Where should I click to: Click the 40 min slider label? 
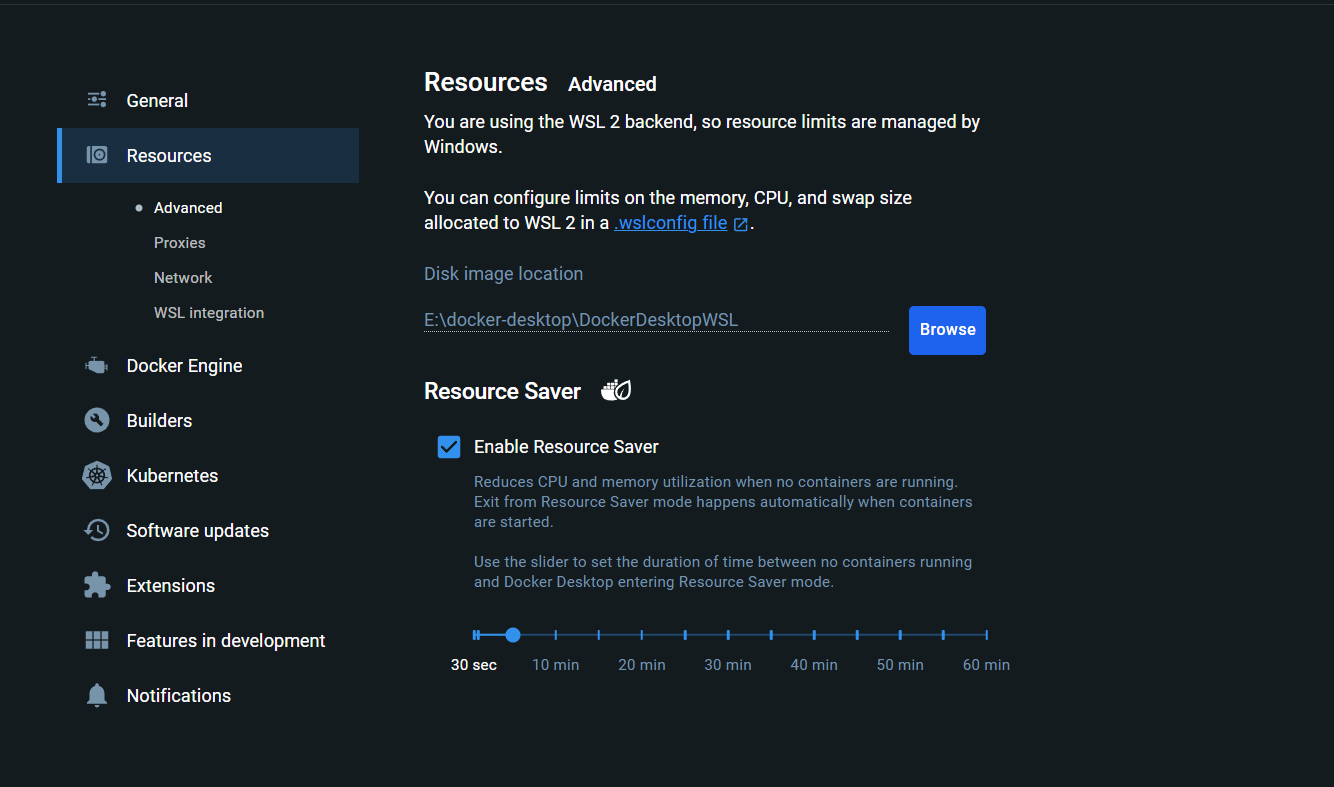814,665
